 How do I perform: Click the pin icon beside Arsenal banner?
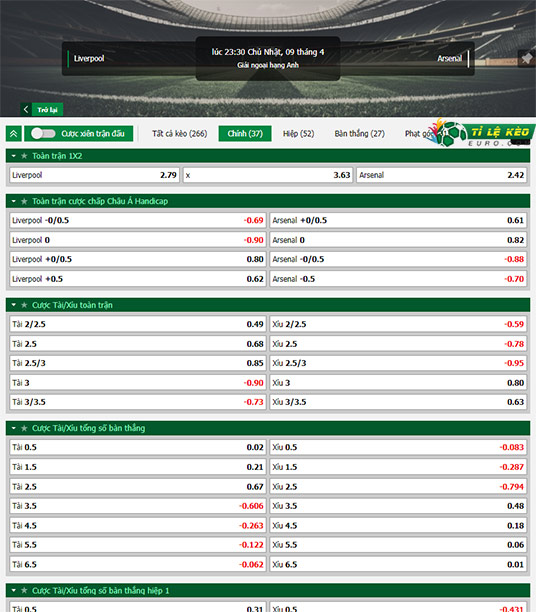coord(527,59)
